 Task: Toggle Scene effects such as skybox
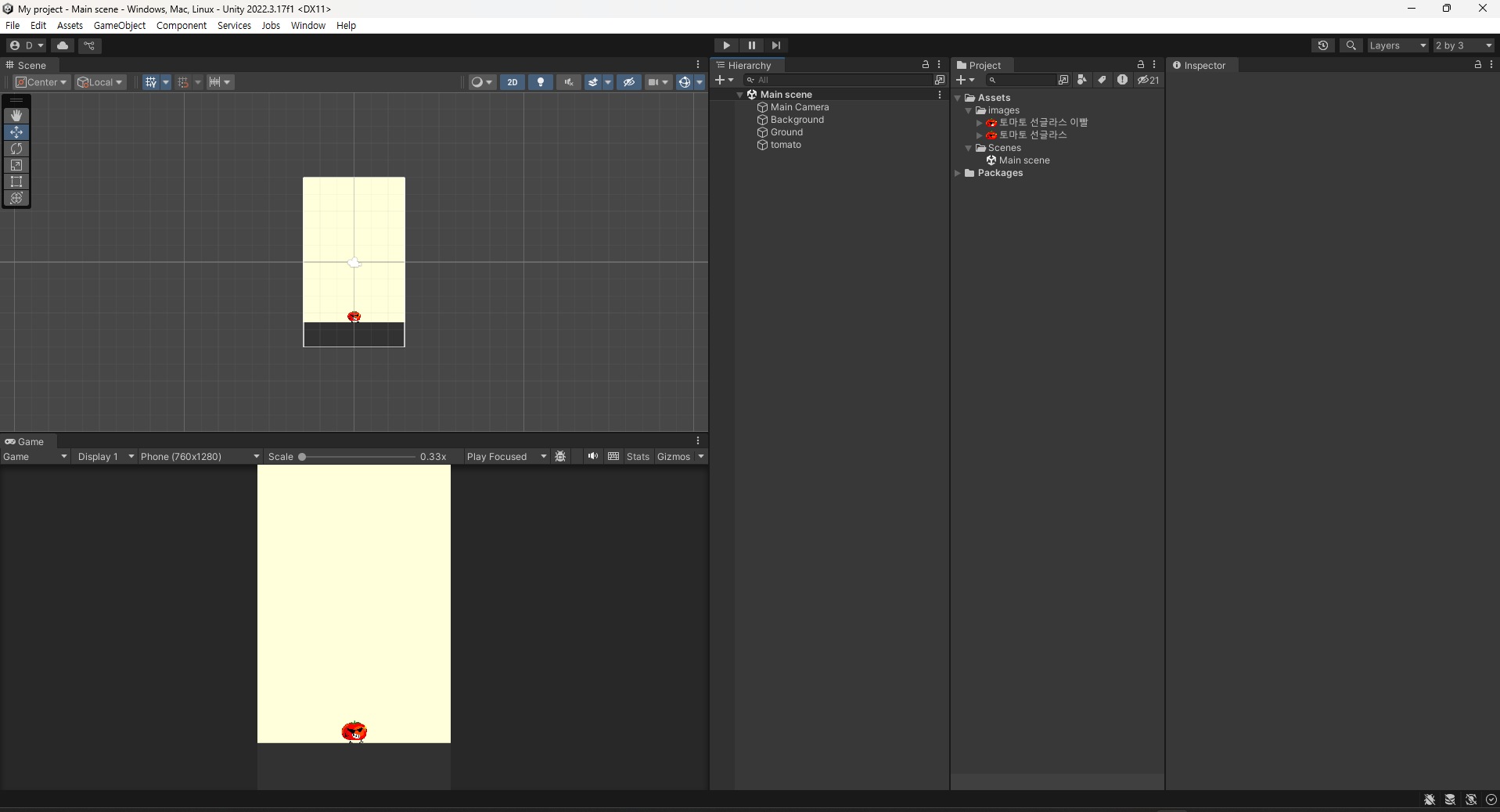pyautogui.click(x=593, y=82)
